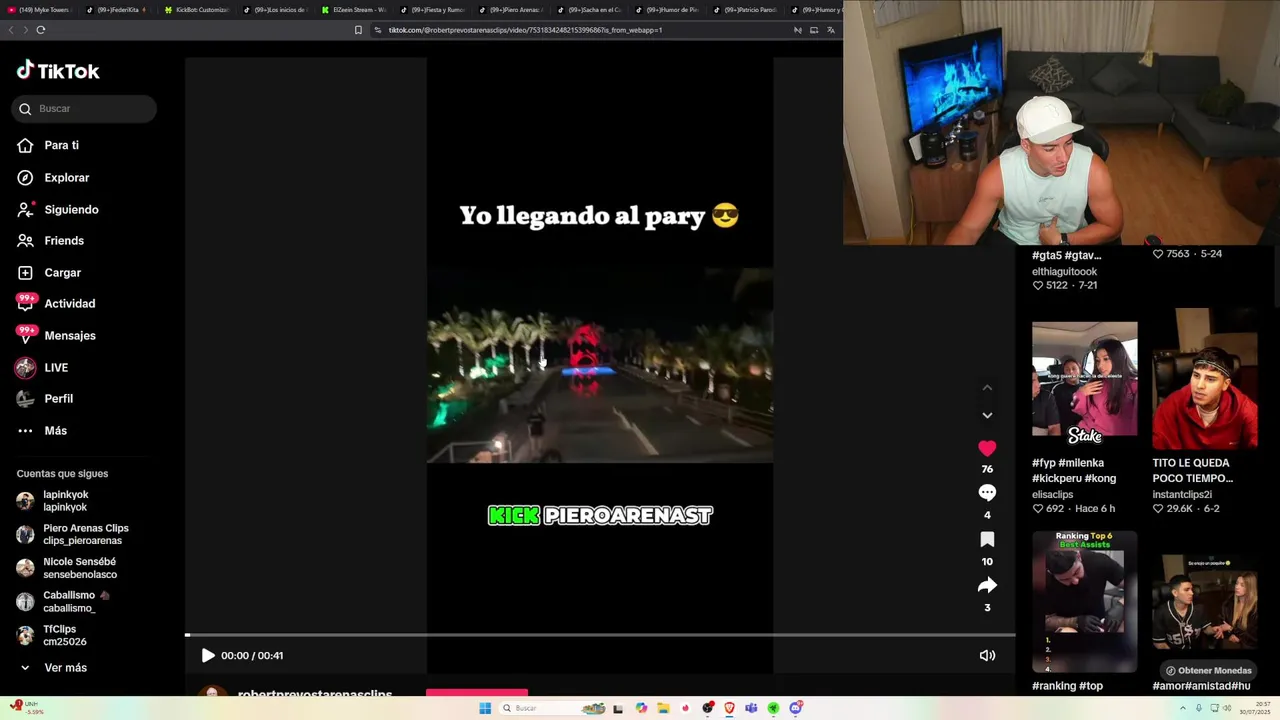Click the #ranking #top caption
This screenshot has width=1280, height=720.
pos(1067,686)
